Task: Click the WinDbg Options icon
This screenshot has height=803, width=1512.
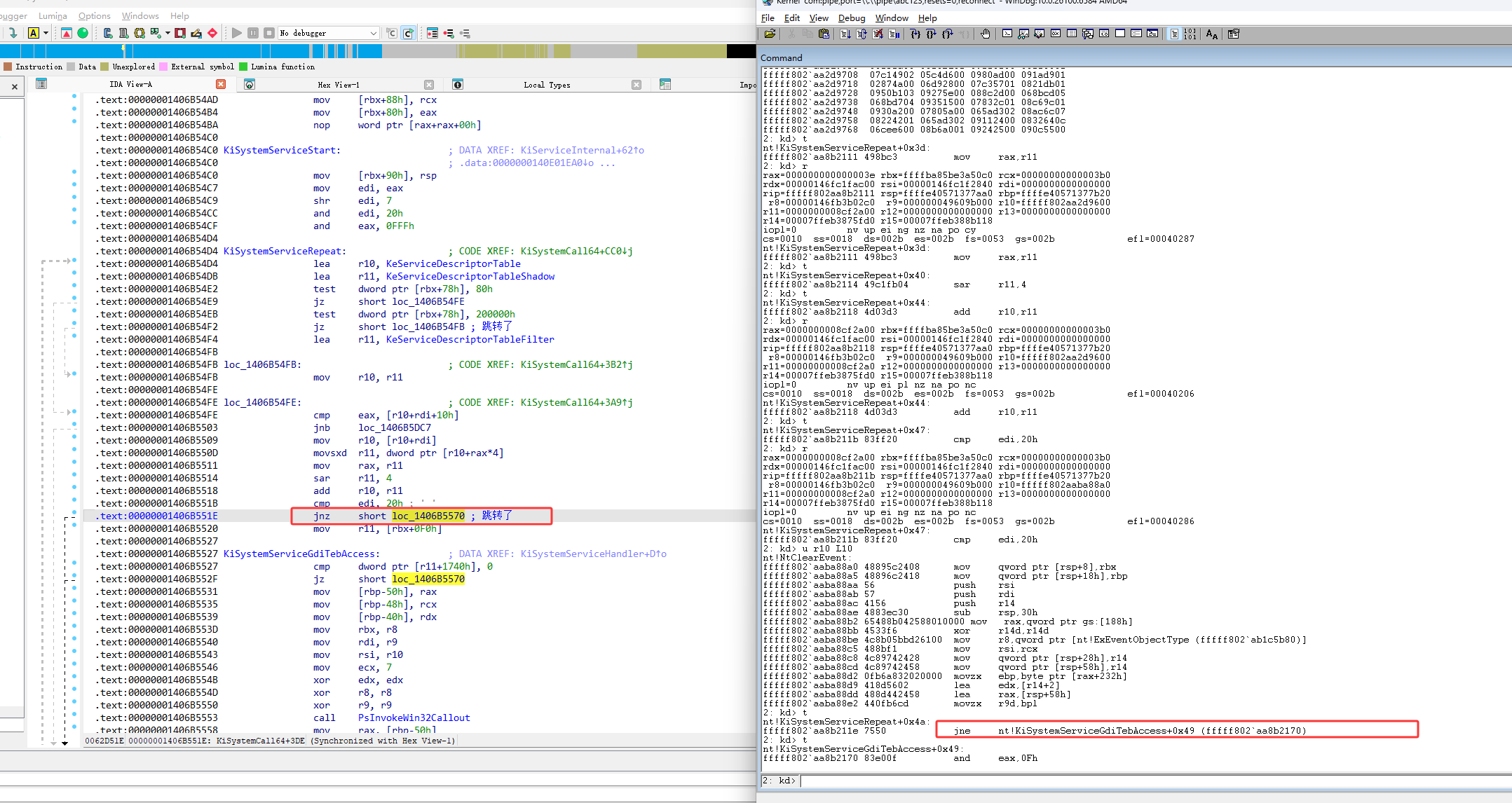Action: [x=1234, y=34]
